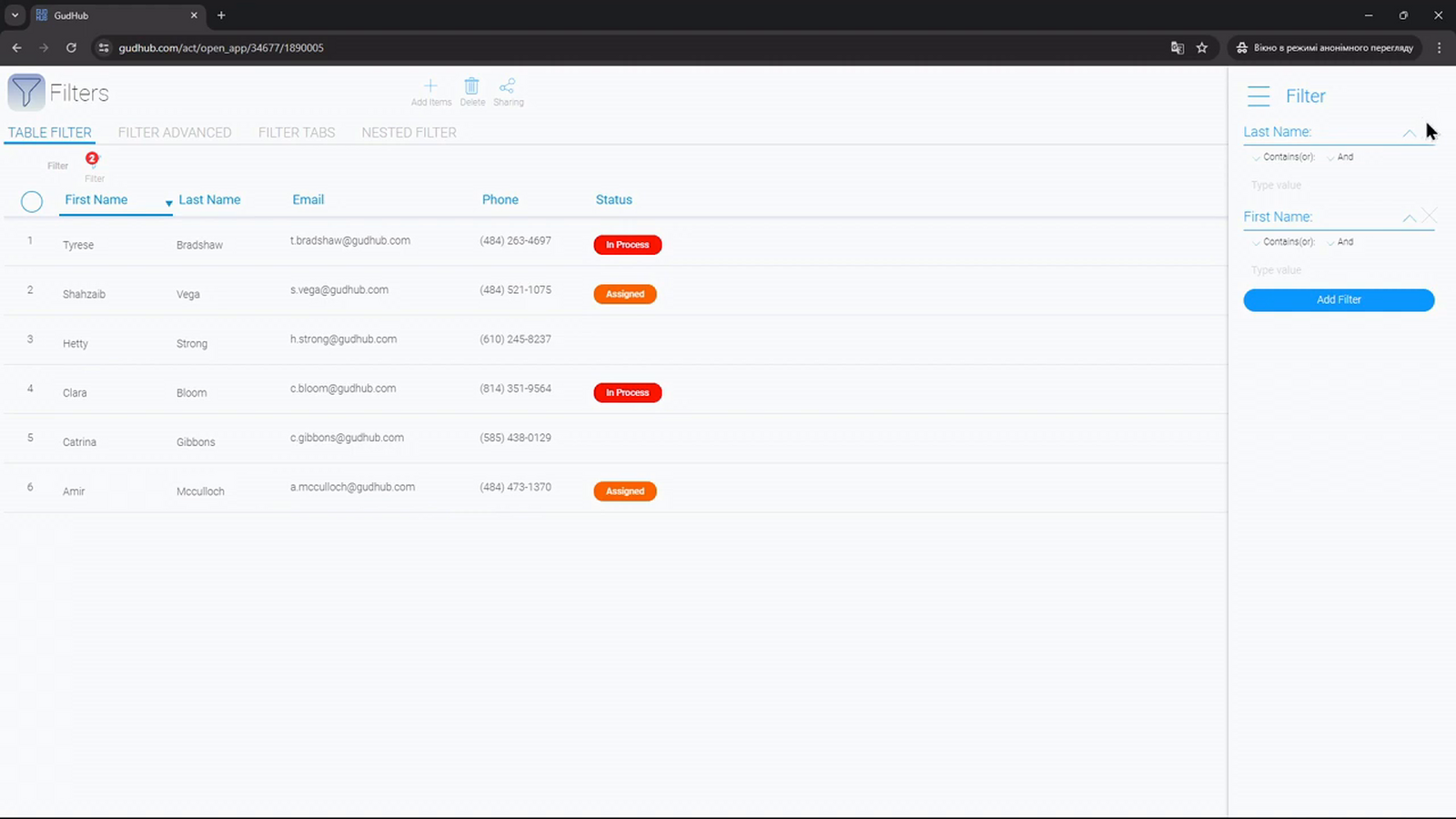Open the Contains(or) dropdown under Last Name
Image resolution: width=1456 pixels, height=819 pixels.
pyautogui.click(x=1284, y=157)
